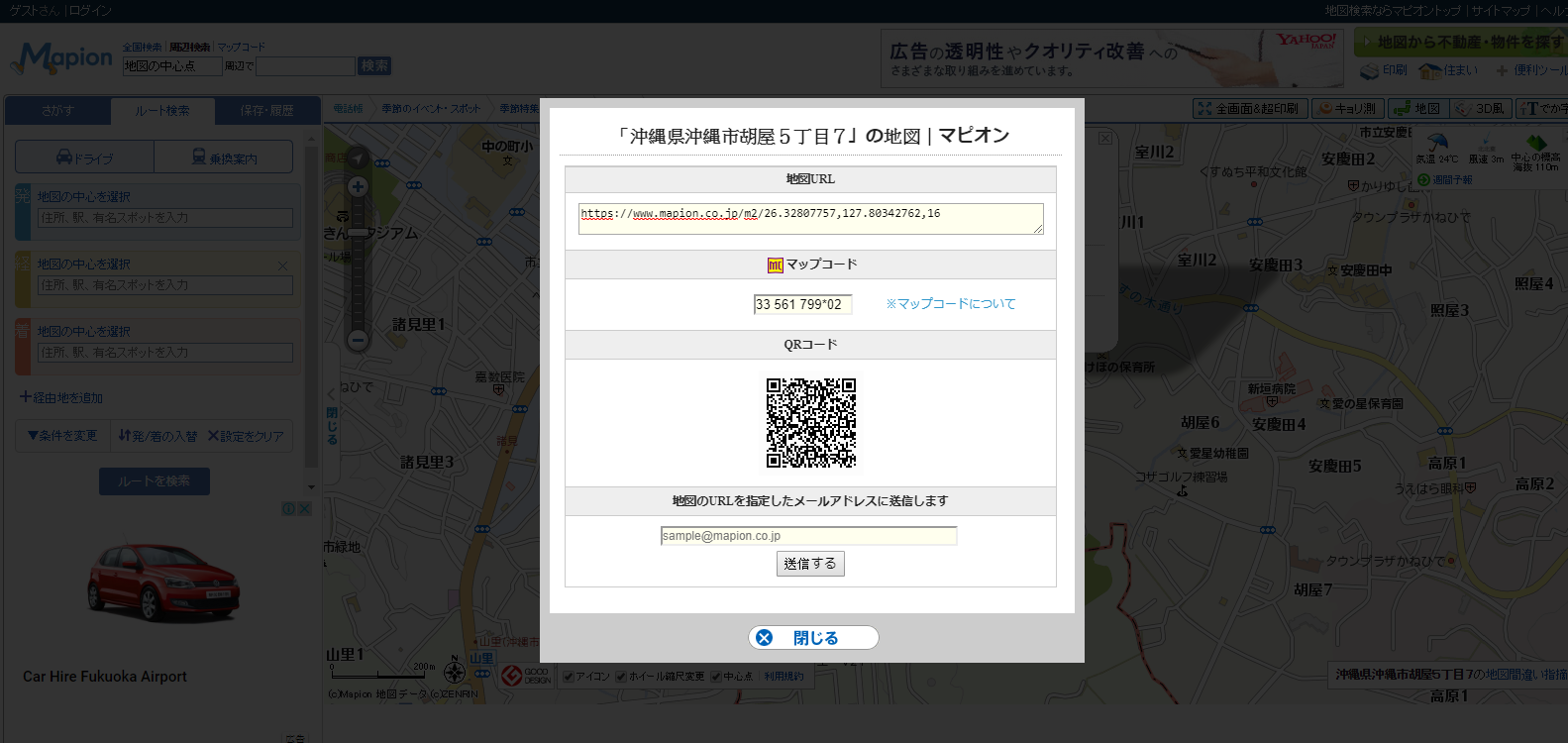Click the ログイン link at top
This screenshot has height=743, width=1568.
point(90,11)
